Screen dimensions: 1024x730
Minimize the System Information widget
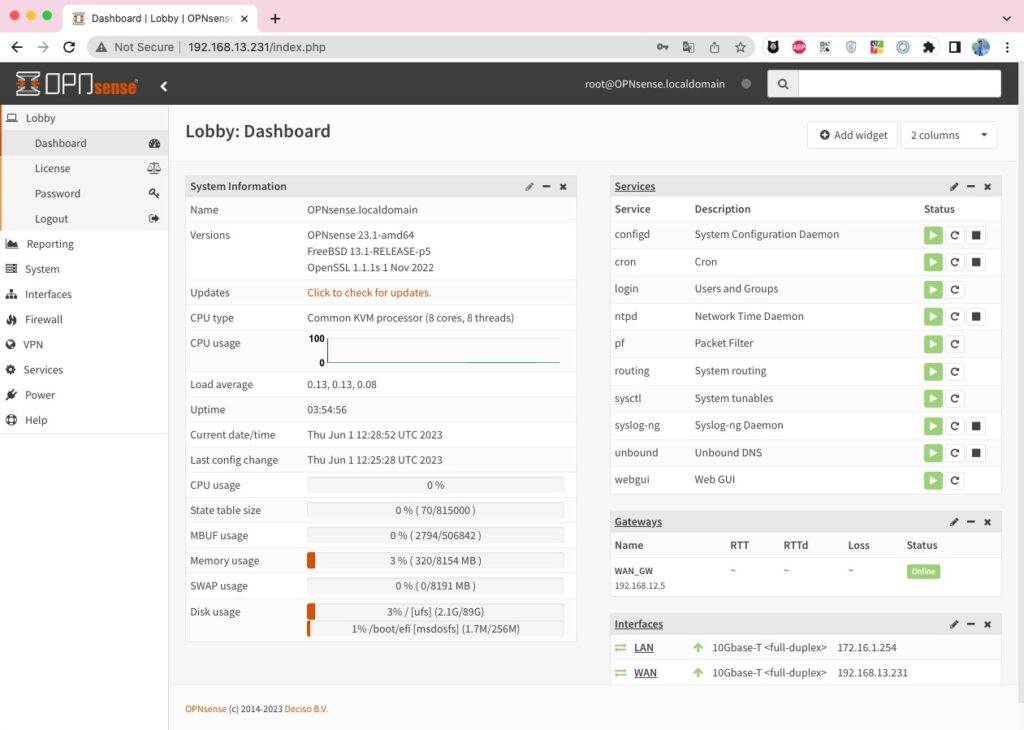[547, 187]
